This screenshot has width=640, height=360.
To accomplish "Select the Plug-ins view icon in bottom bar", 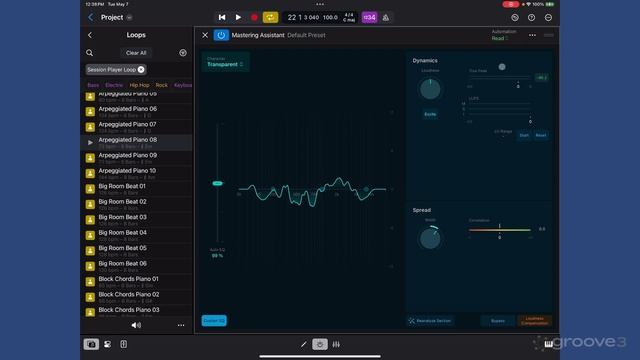I will point(320,344).
